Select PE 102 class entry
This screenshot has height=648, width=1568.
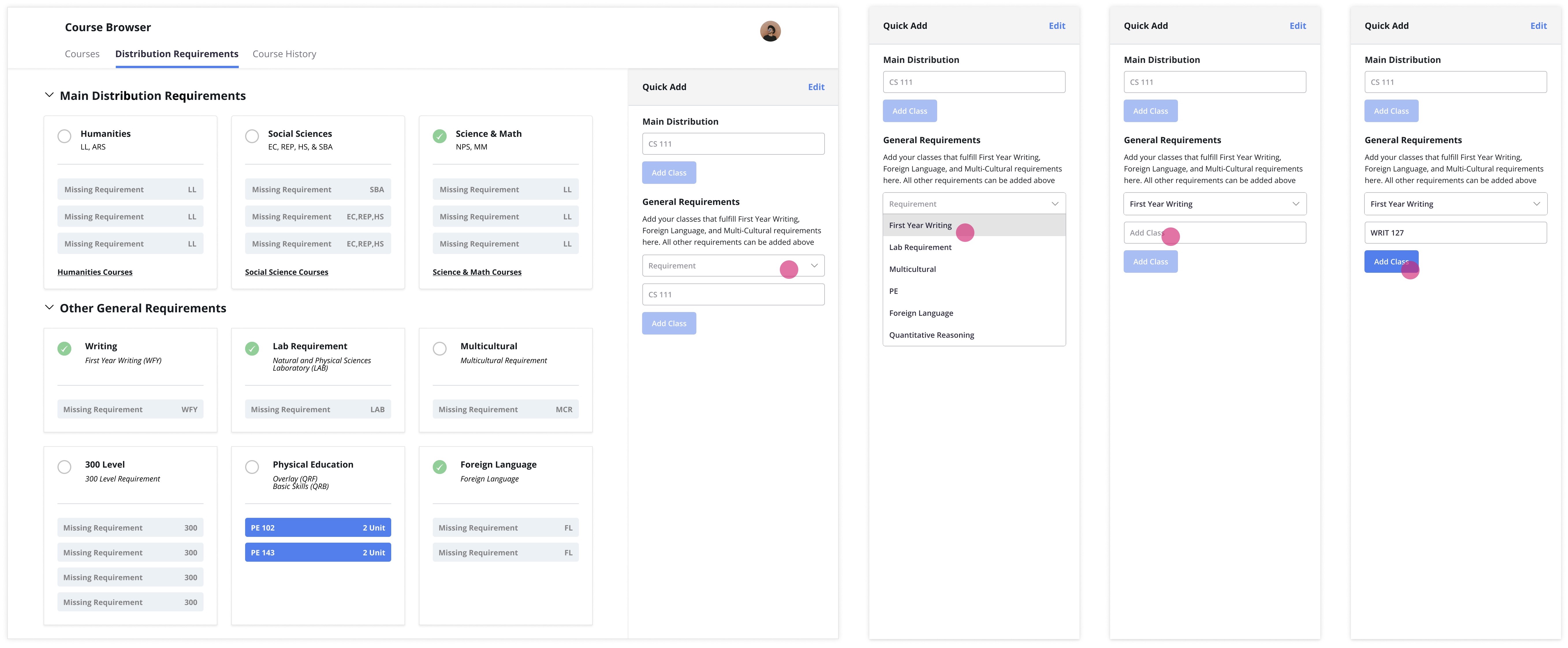(x=318, y=528)
